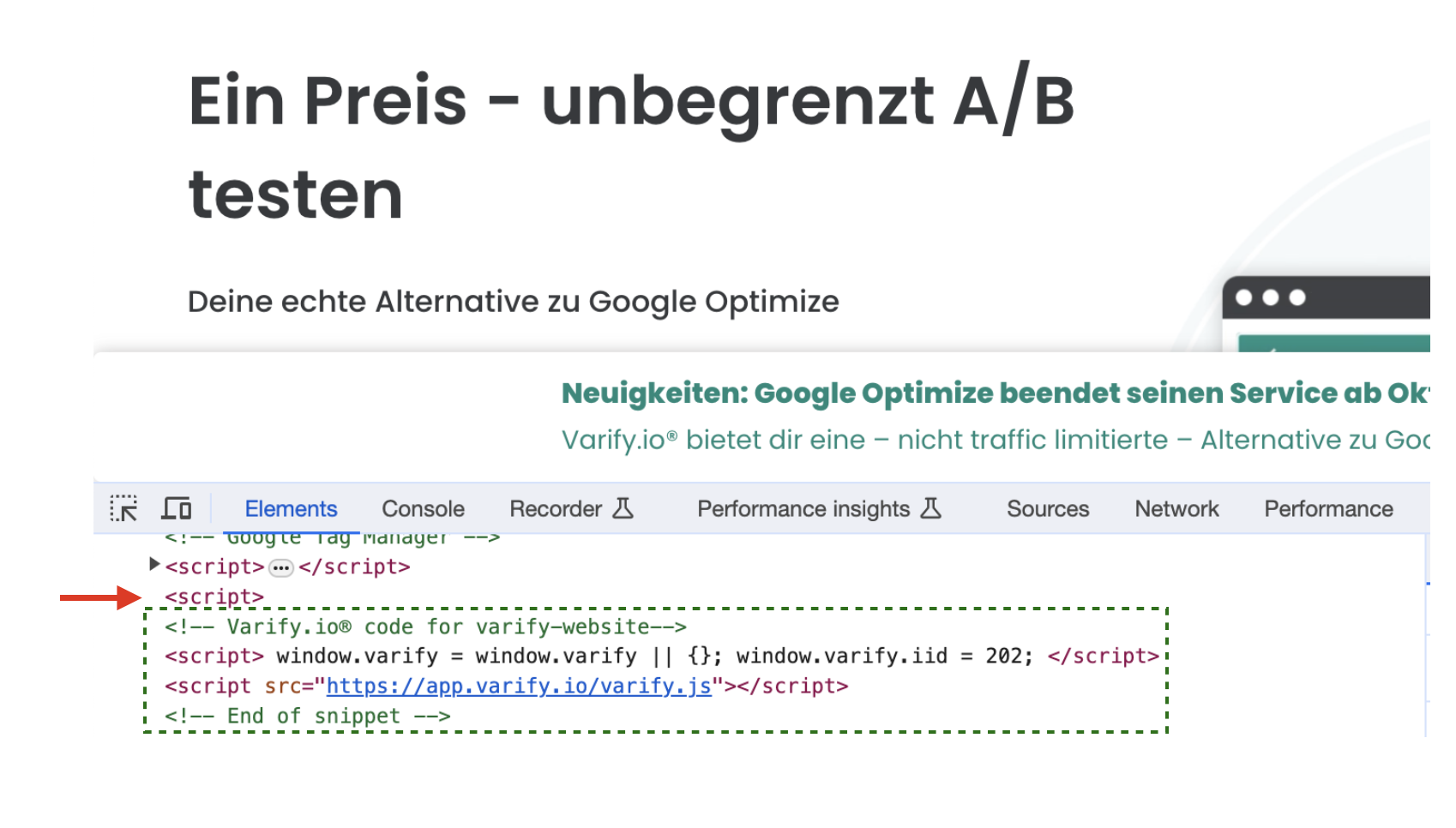This screenshot has width=1456, height=828.
Task: Expand the collapsed script node triangle
Action: pyautogui.click(x=154, y=564)
